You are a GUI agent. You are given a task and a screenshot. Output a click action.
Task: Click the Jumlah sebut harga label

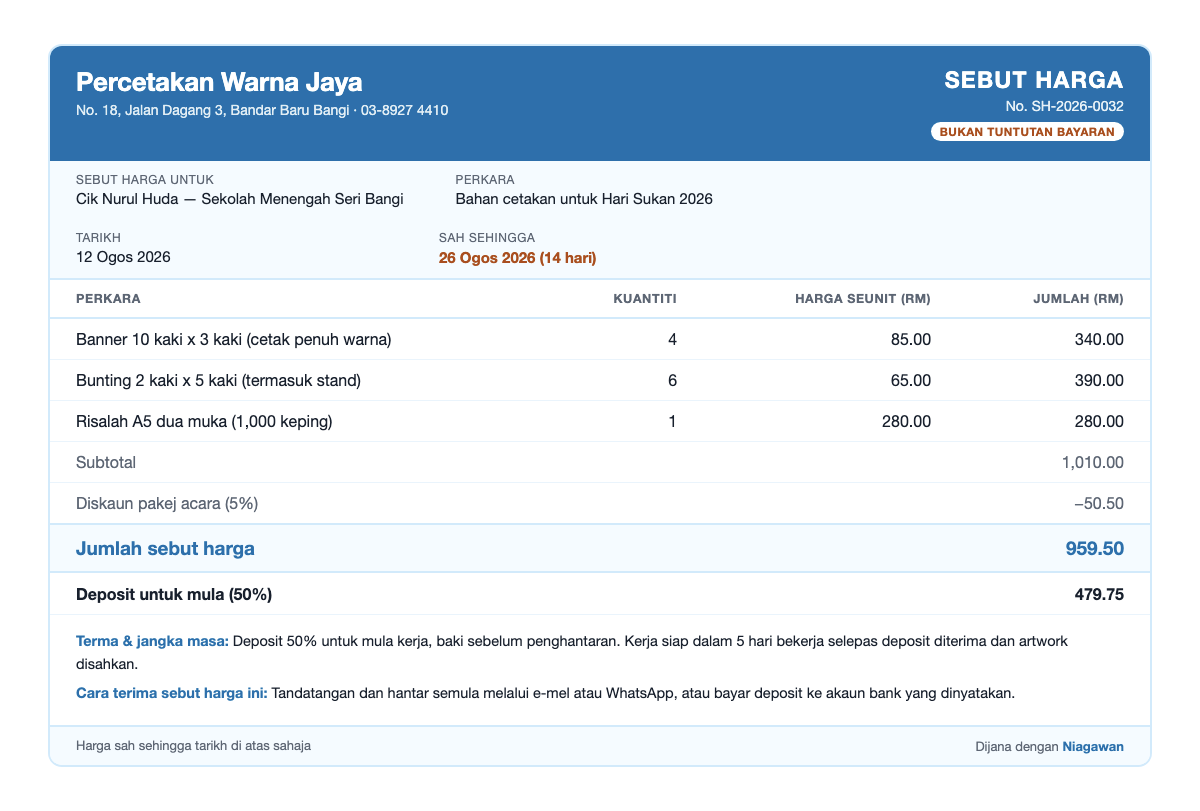click(165, 548)
